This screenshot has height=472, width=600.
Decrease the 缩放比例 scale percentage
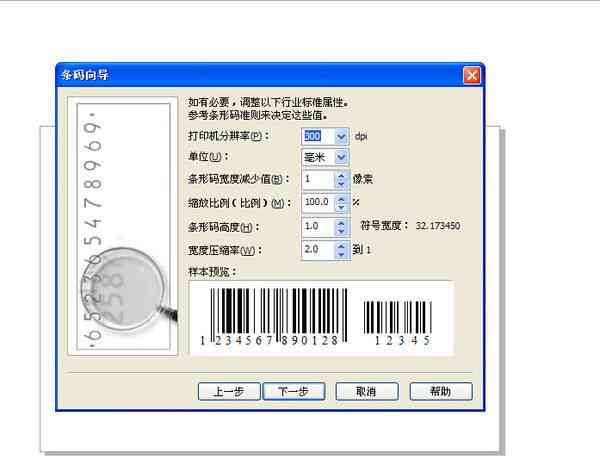click(x=341, y=207)
